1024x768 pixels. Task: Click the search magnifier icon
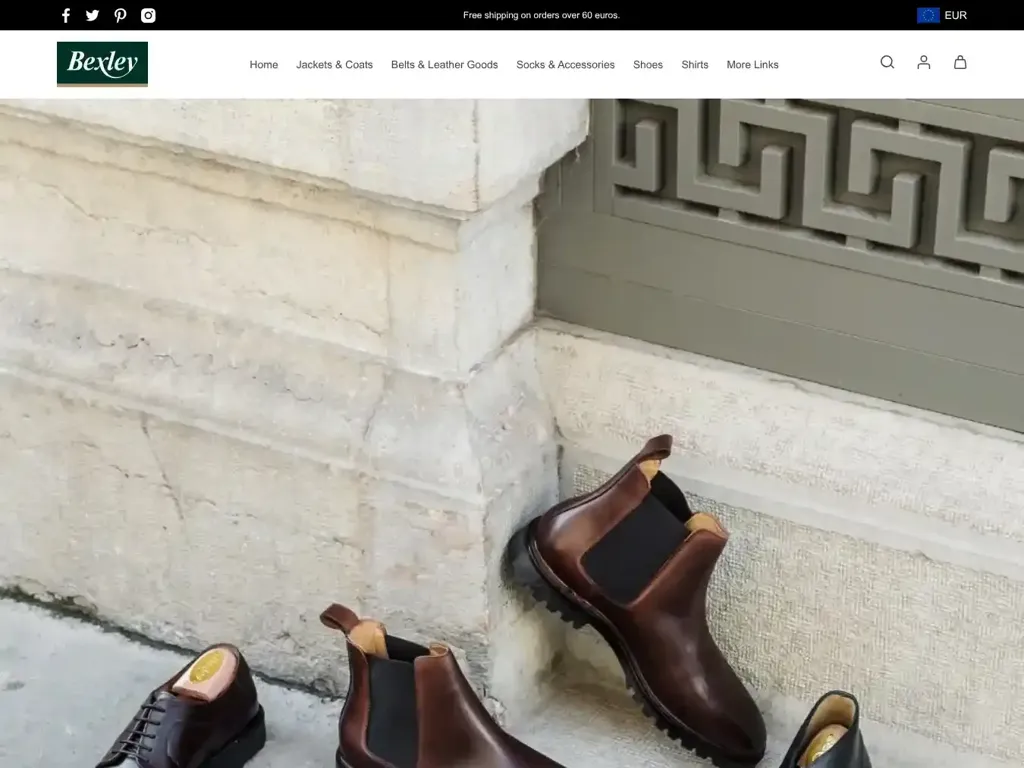tap(887, 62)
